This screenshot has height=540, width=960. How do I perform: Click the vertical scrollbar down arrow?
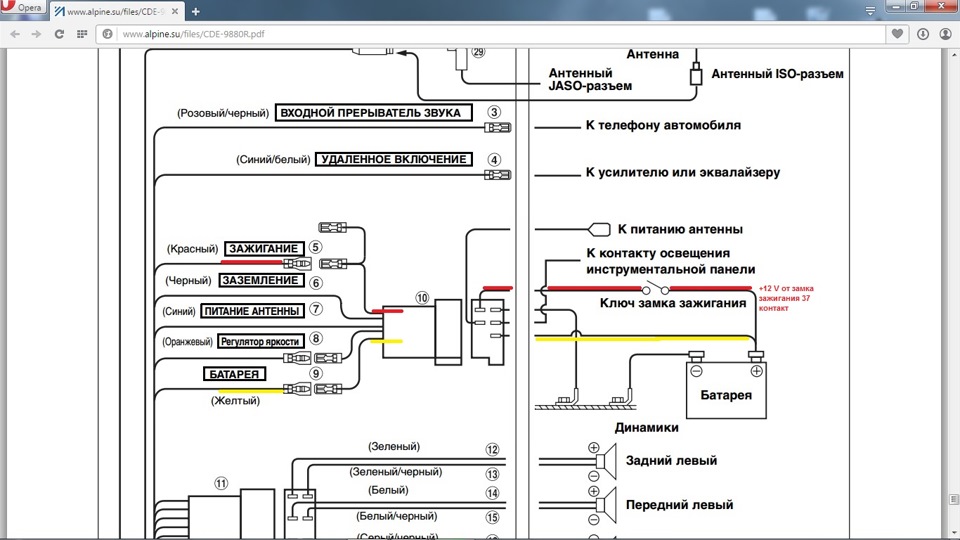tap(954, 533)
